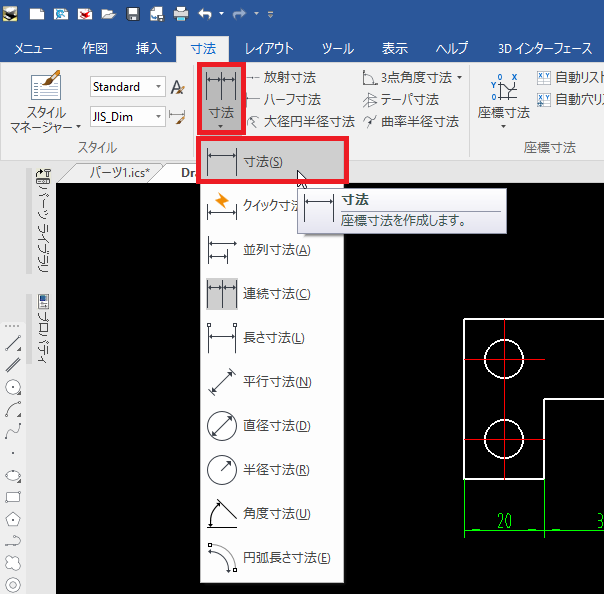
Task: Open the レイアウト ribbon tab
Action: (x=269, y=48)
